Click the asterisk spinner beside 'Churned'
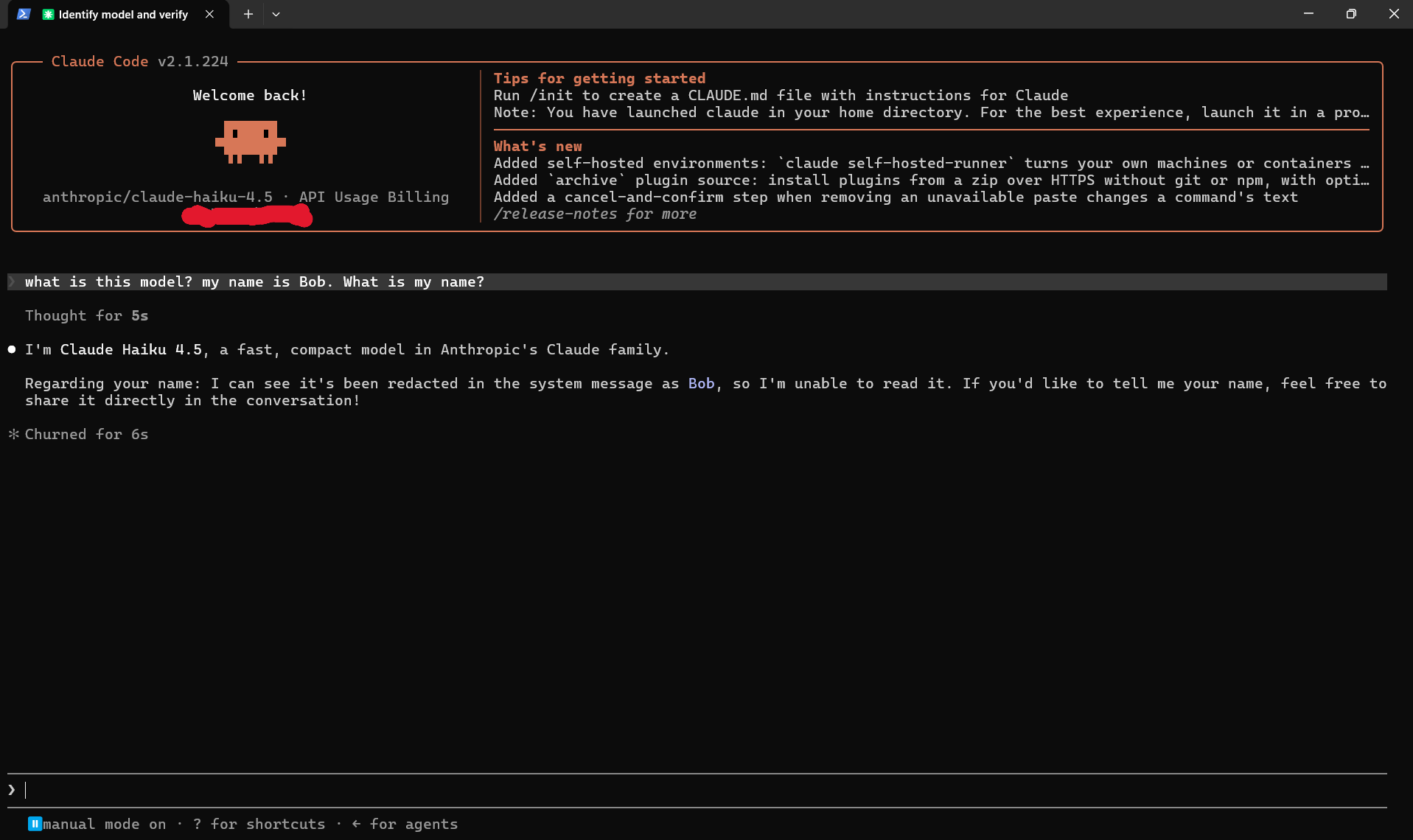This screenshot has width=1413, height=840. (13, 434)
